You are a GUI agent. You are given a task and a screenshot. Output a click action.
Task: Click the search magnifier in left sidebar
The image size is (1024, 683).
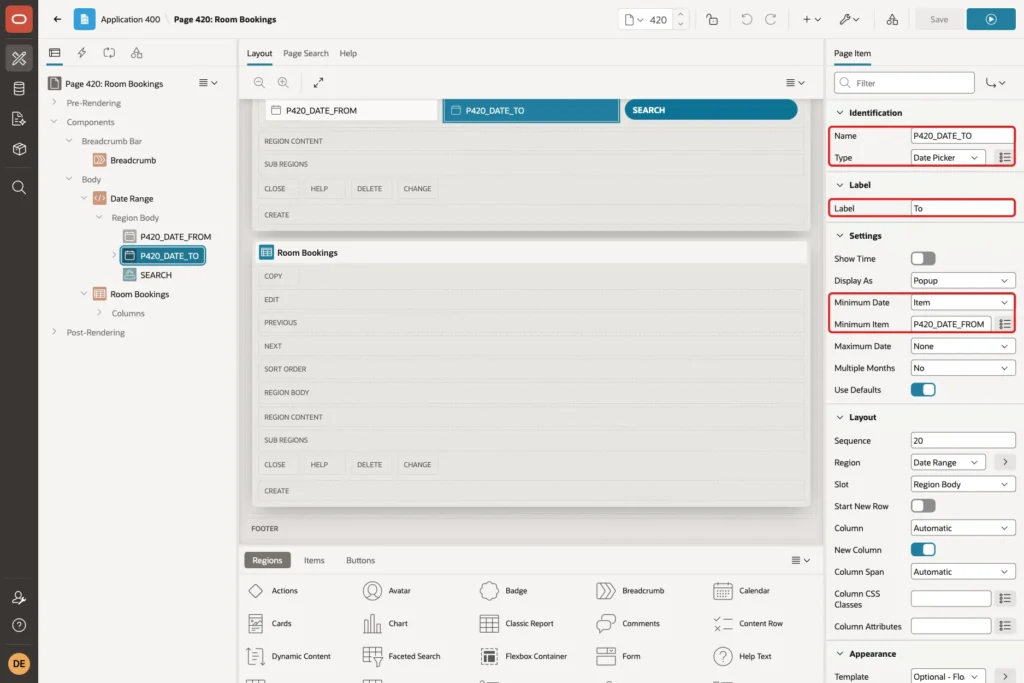19,187
